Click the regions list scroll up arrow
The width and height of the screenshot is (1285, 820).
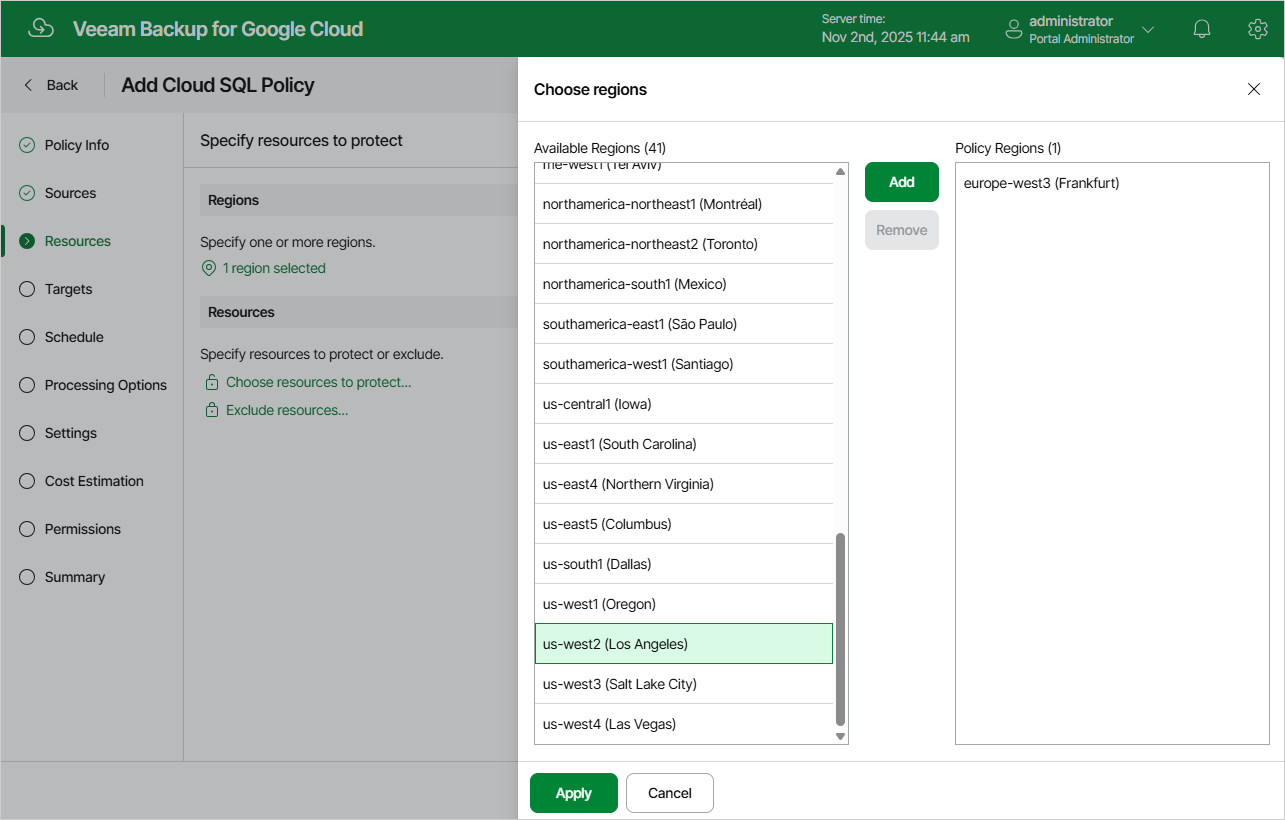[x=841, y=172]
